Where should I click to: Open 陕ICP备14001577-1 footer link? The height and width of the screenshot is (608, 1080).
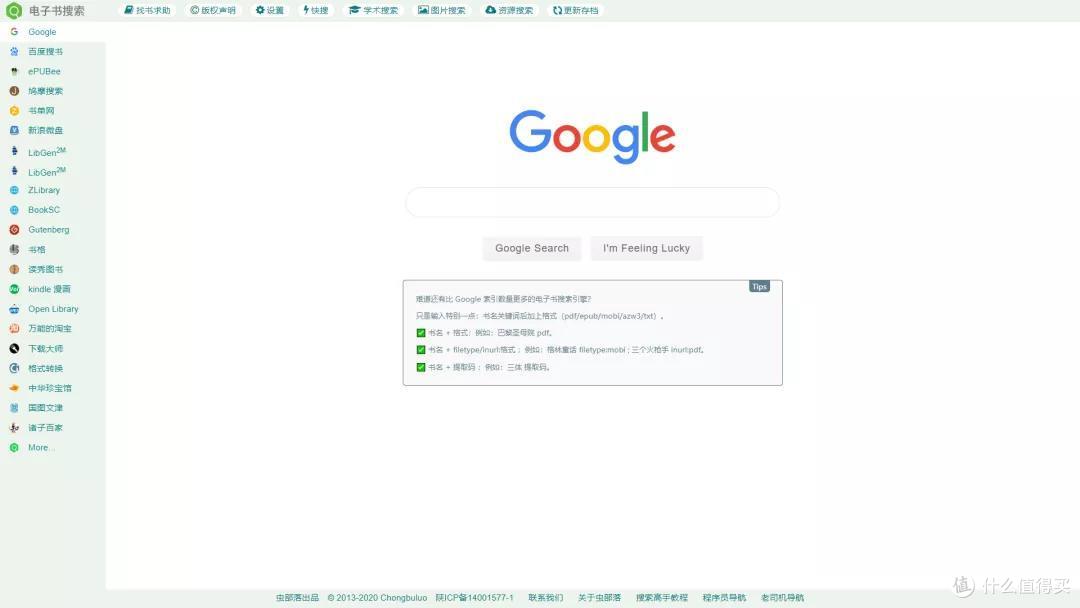point(475,598)
